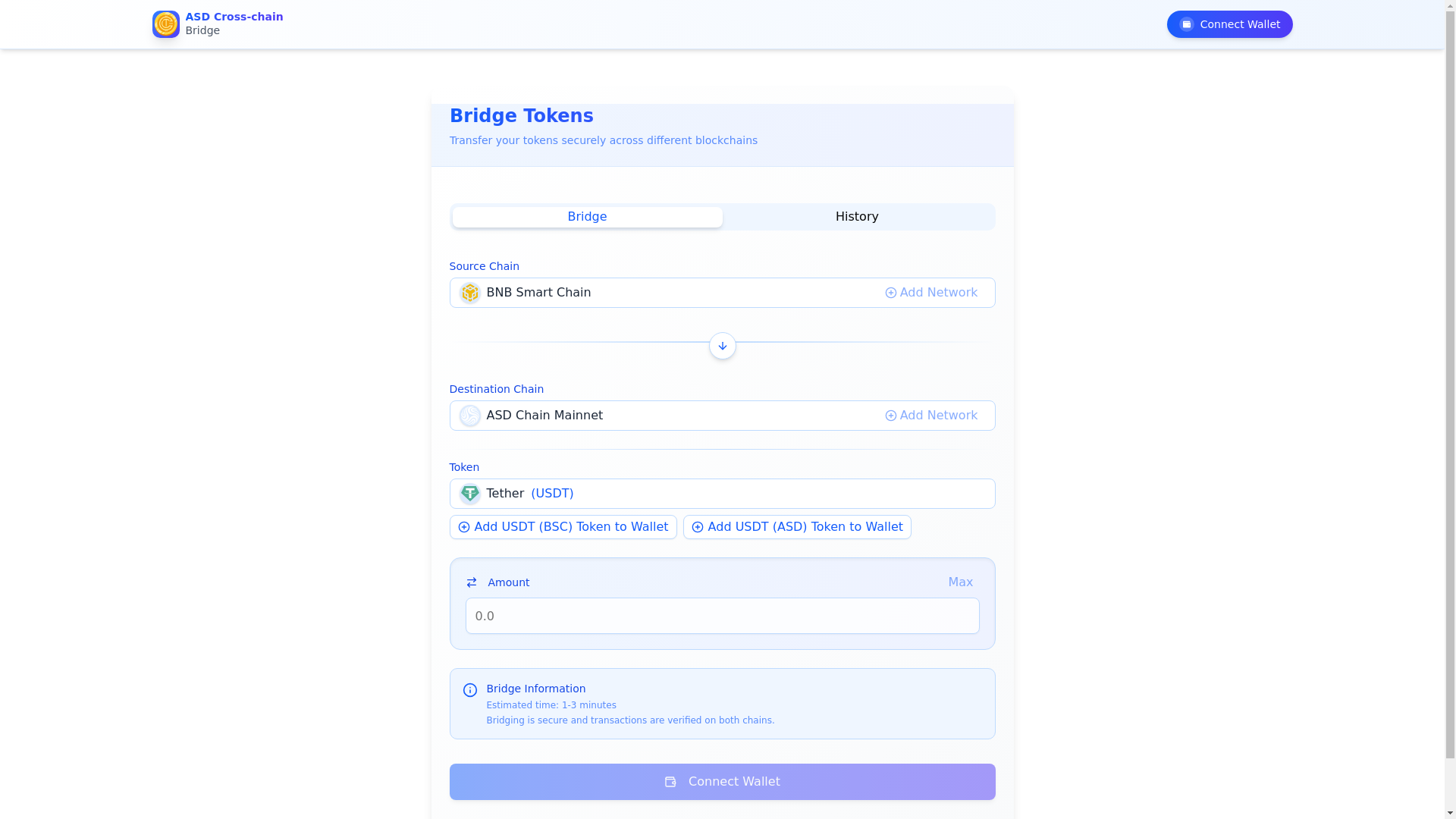The height and width of the screenshot is (819, 1456).
Task: Click the ASD Cross-chain title link
Action: pos(234,17)
